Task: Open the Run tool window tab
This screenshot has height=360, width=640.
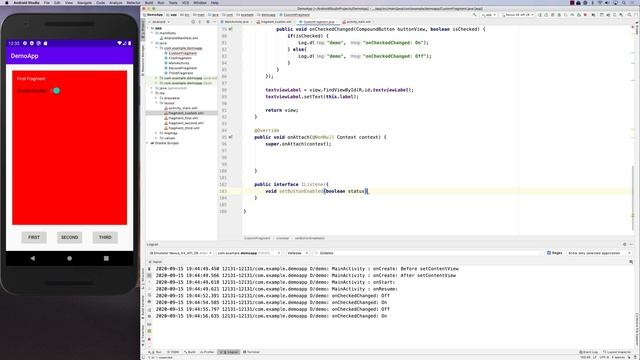Action: click(x=156, y=352)
